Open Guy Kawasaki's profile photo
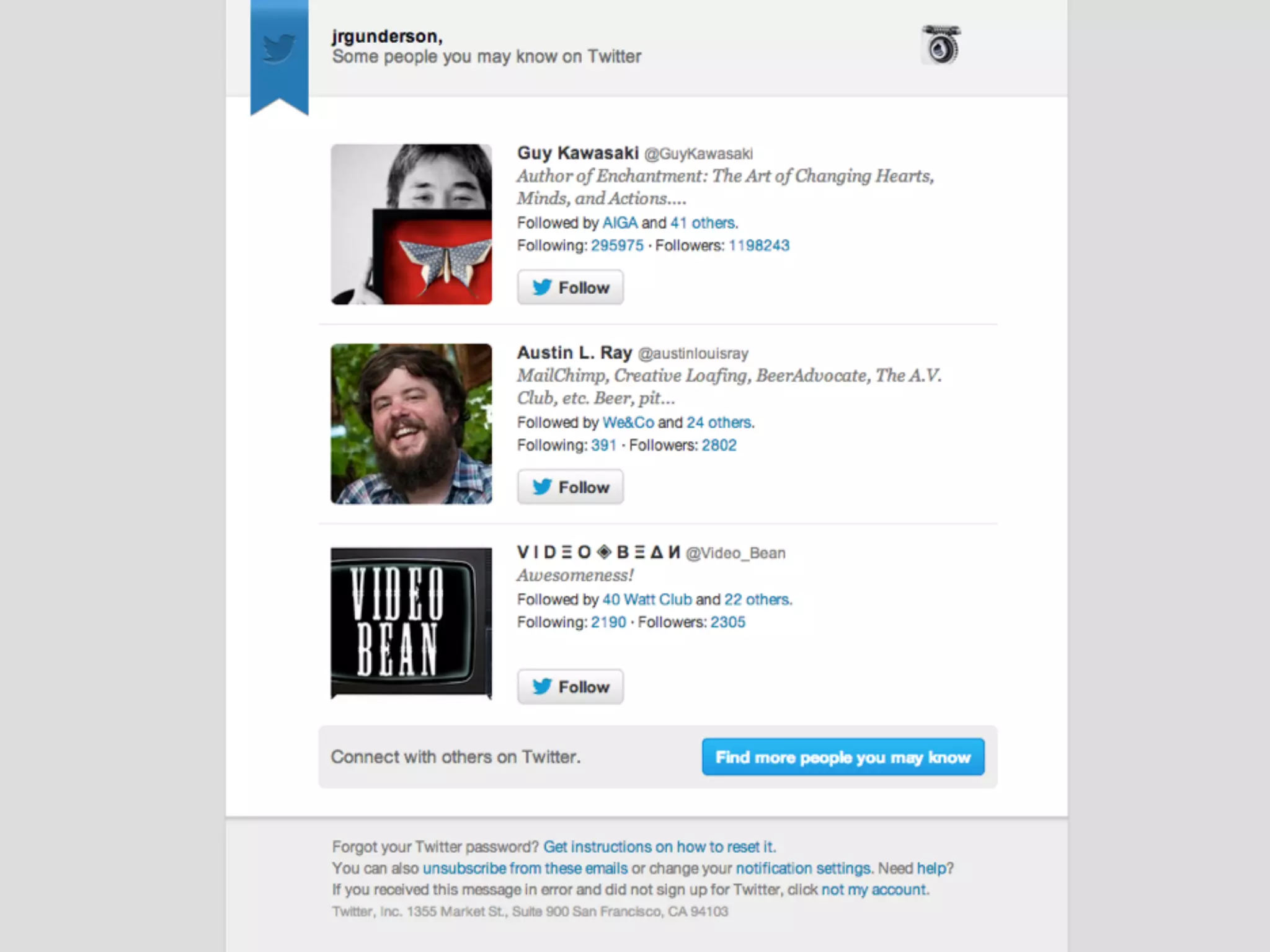The width and height of the screenshot is (1270, 952). point(411,224)
